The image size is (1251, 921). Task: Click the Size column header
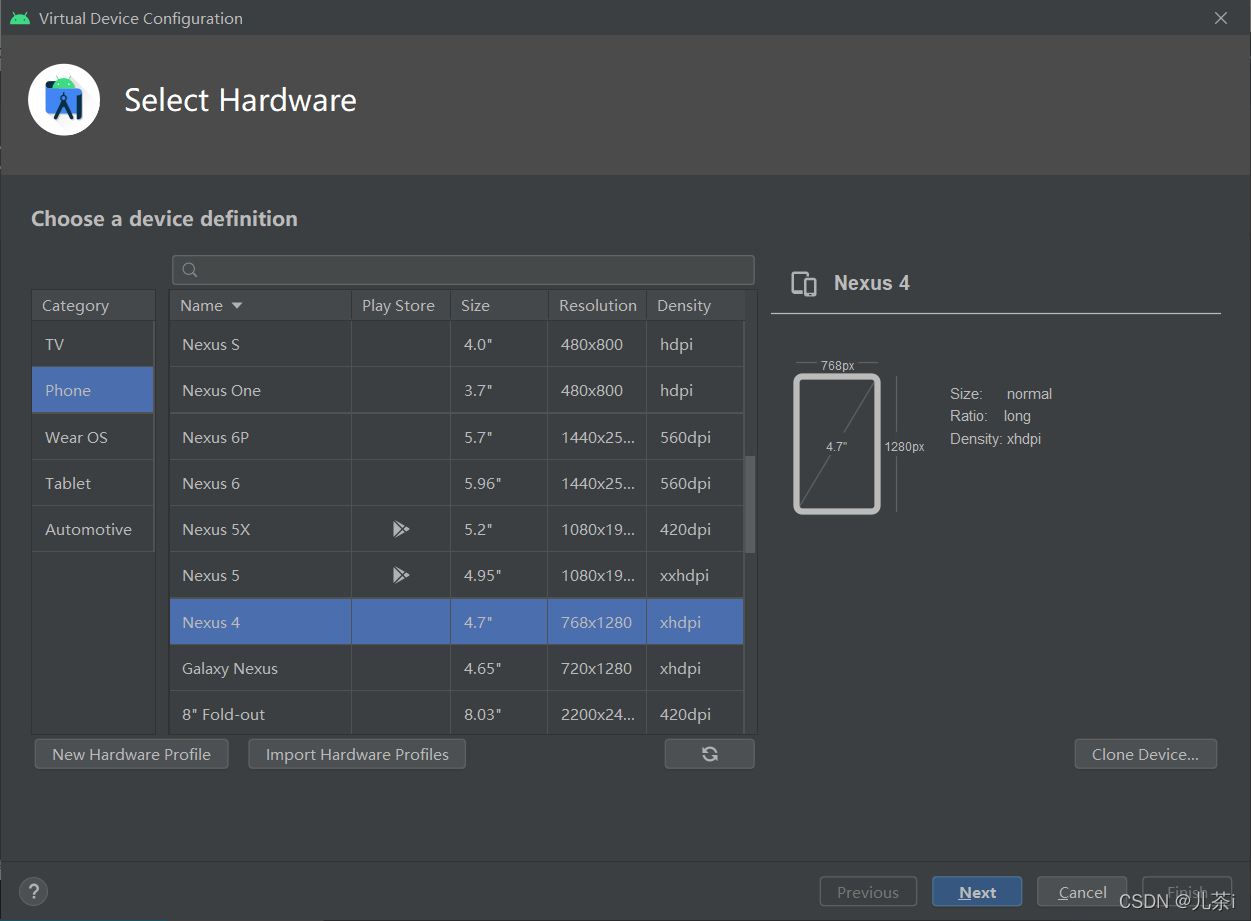499,305
